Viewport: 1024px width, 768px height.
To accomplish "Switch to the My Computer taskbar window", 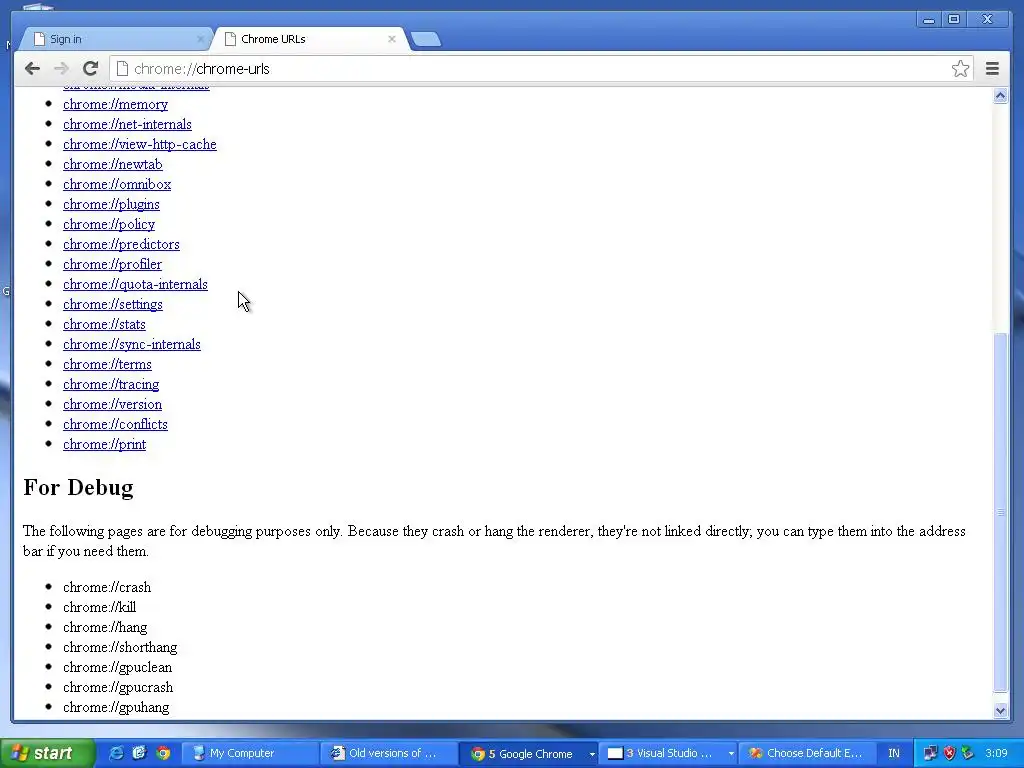I will point(250,753).
